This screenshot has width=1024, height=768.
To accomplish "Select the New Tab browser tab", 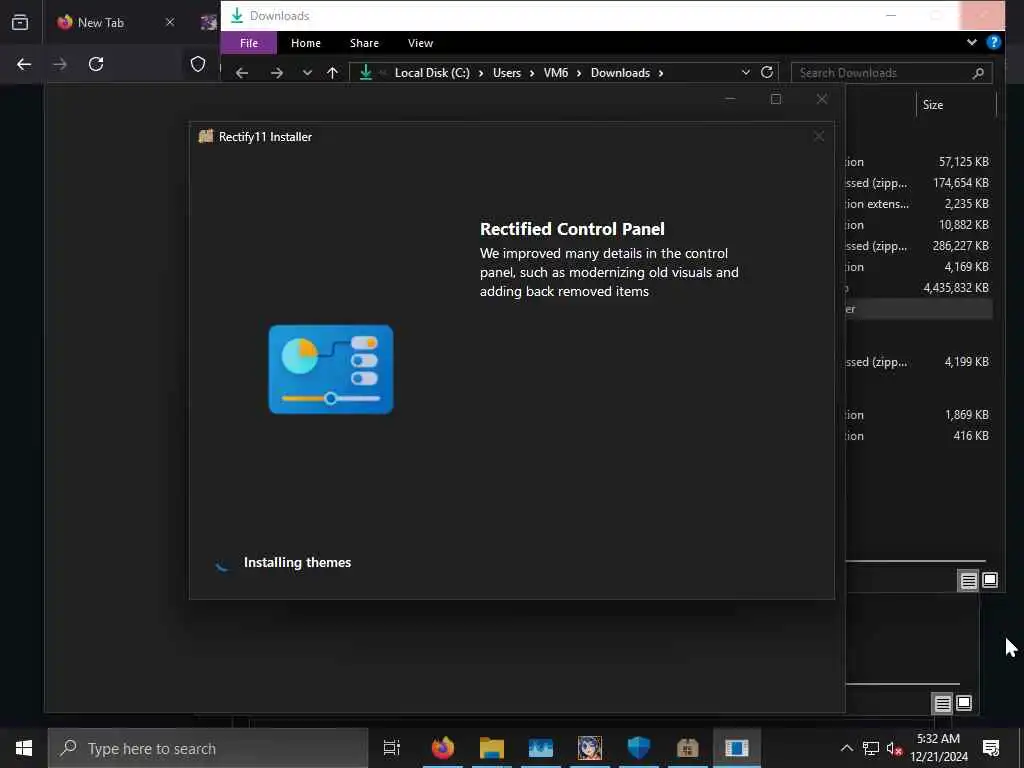I will point(99,22).
